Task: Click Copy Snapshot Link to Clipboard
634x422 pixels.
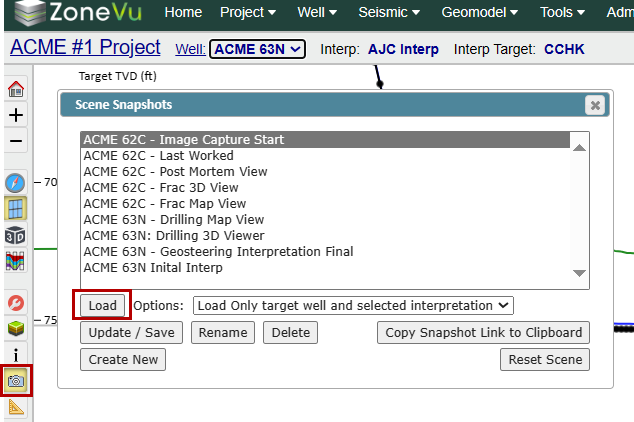Action: [483, 333]
